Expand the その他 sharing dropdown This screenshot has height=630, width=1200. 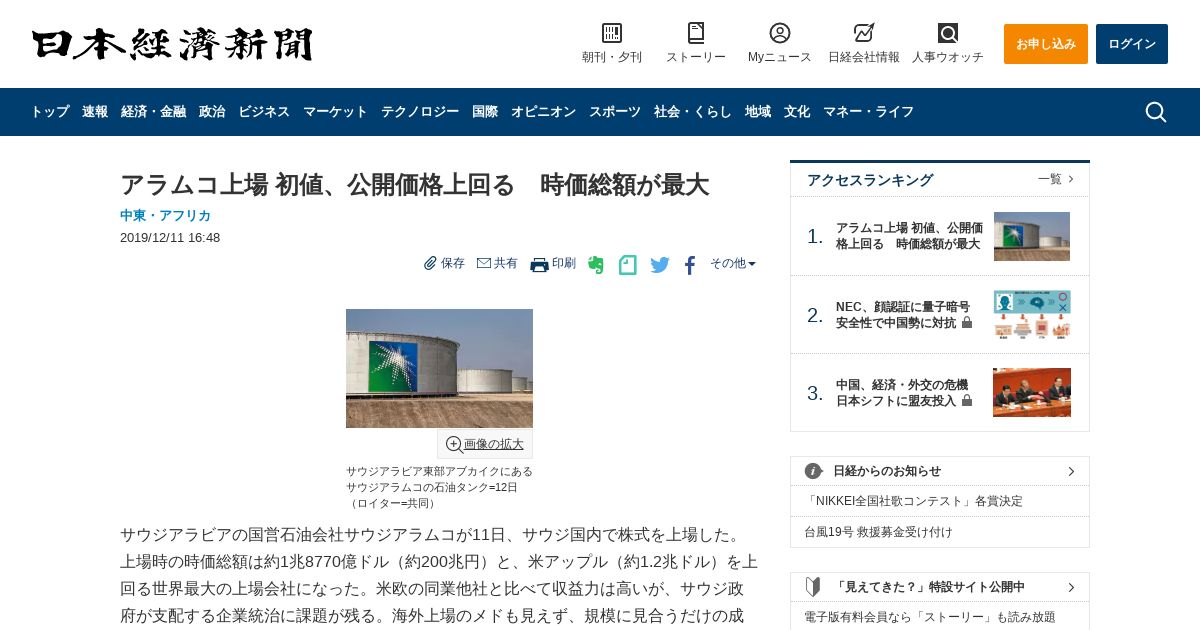pyautogui.click(x=733, y=263)
